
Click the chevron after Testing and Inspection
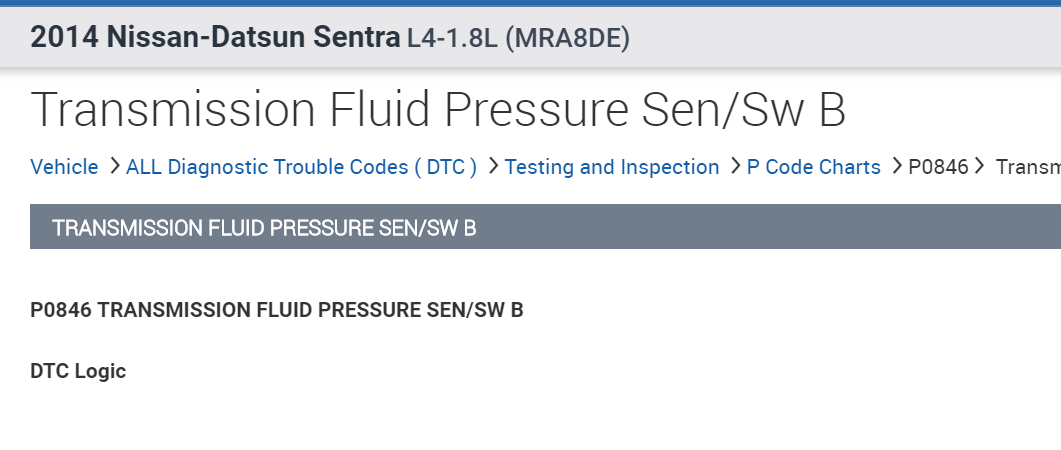point(735,167)
